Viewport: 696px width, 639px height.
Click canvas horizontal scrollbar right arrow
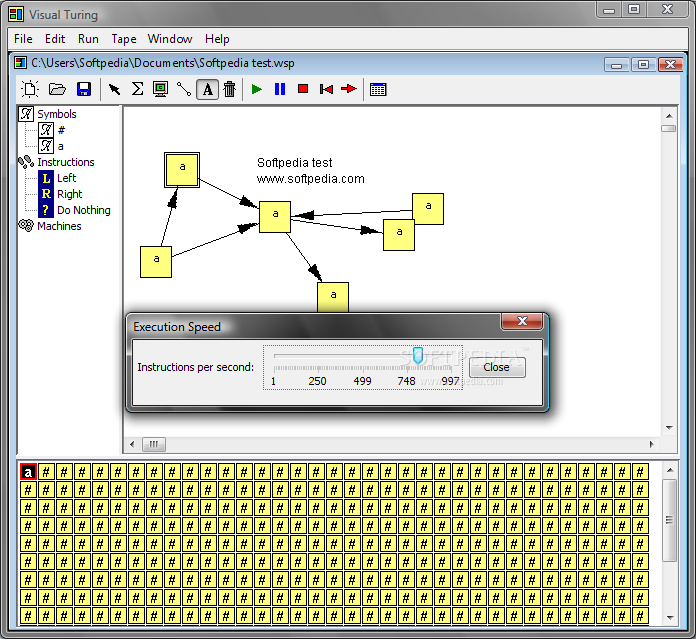pyautogui.click(x=651, y=444)
